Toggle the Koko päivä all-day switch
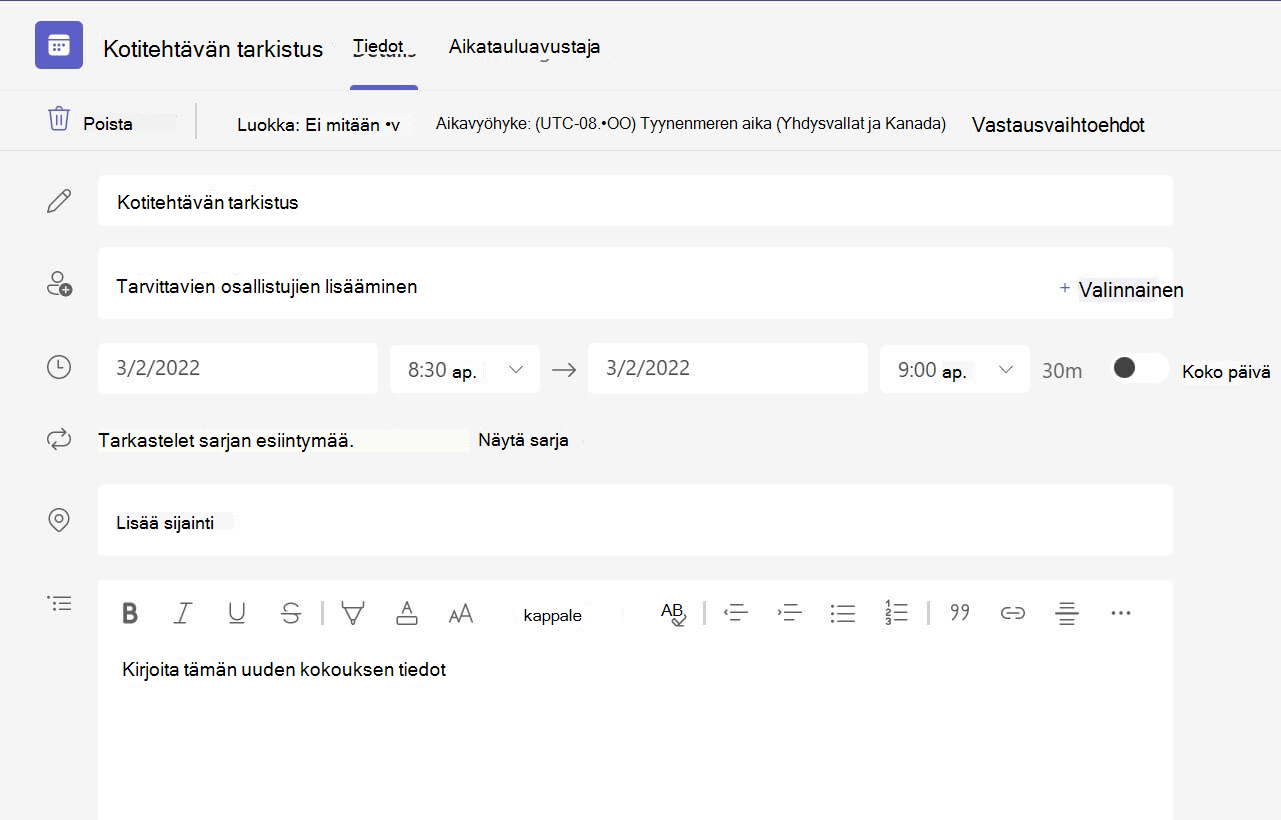 click(x=1140, y=368)
